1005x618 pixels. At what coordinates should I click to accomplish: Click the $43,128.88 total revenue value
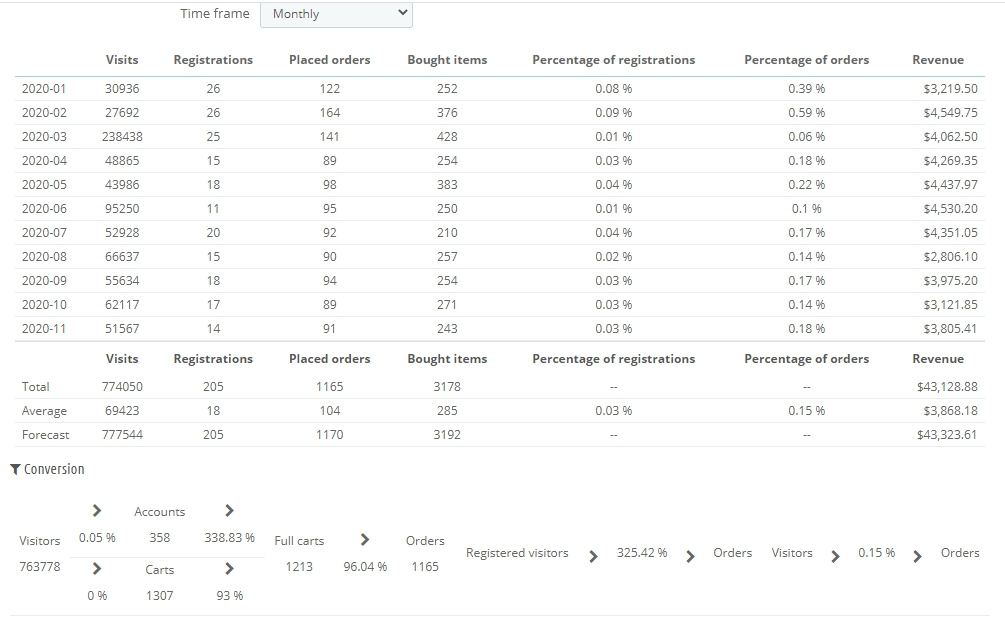pyautogui.click(x=946, y=387)
